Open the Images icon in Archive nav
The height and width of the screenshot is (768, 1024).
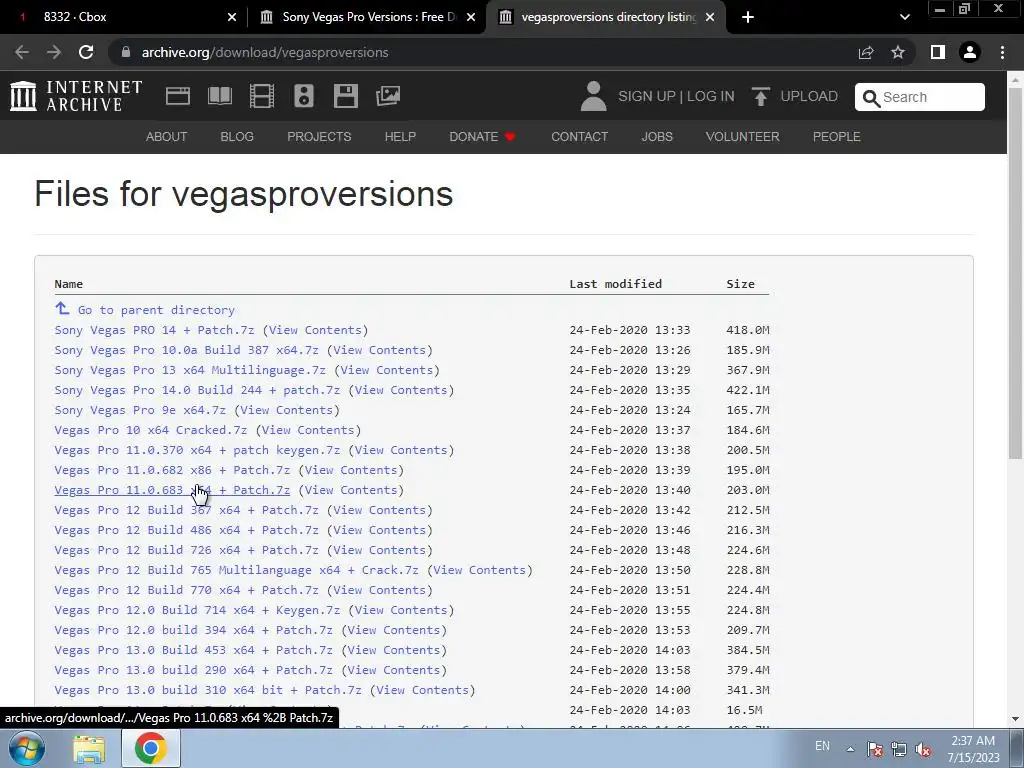point(388,96)
